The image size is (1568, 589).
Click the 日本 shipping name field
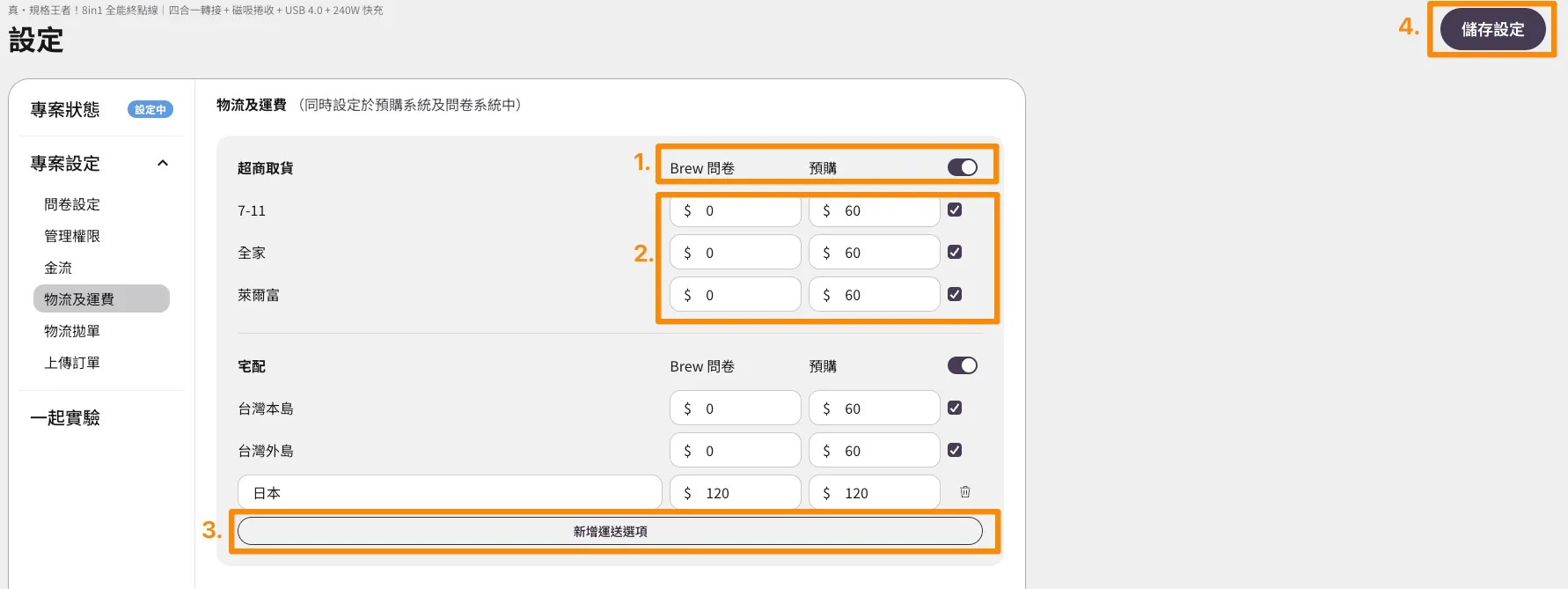coord(449,492)
